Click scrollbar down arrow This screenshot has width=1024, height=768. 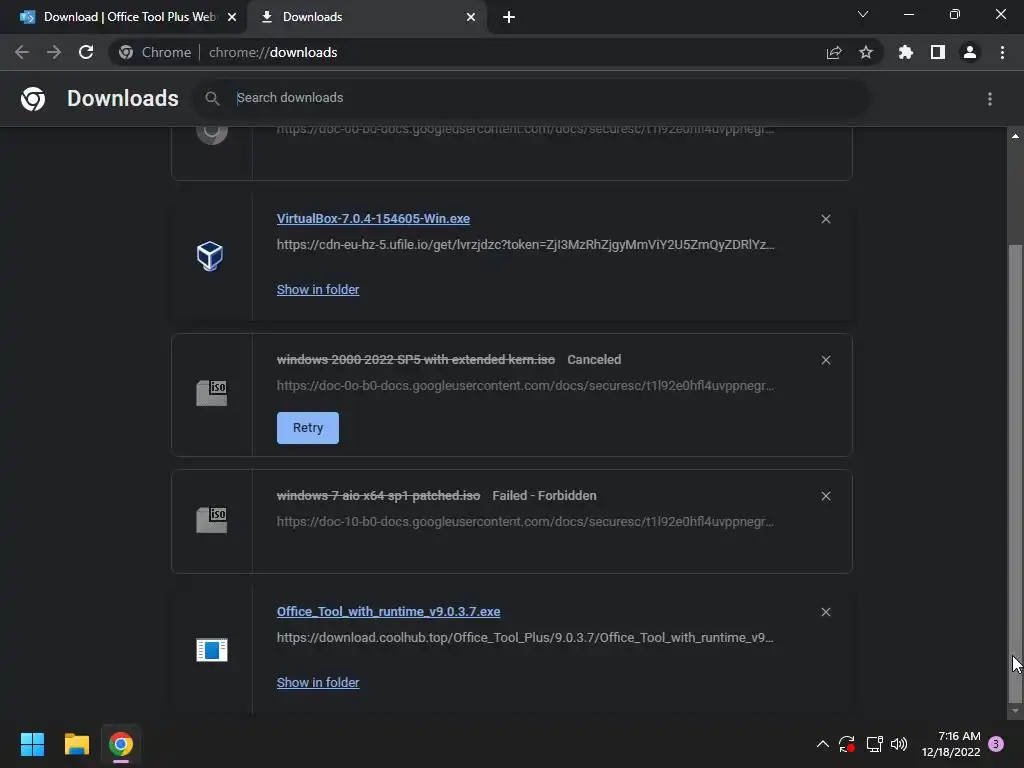[1015, 711]
